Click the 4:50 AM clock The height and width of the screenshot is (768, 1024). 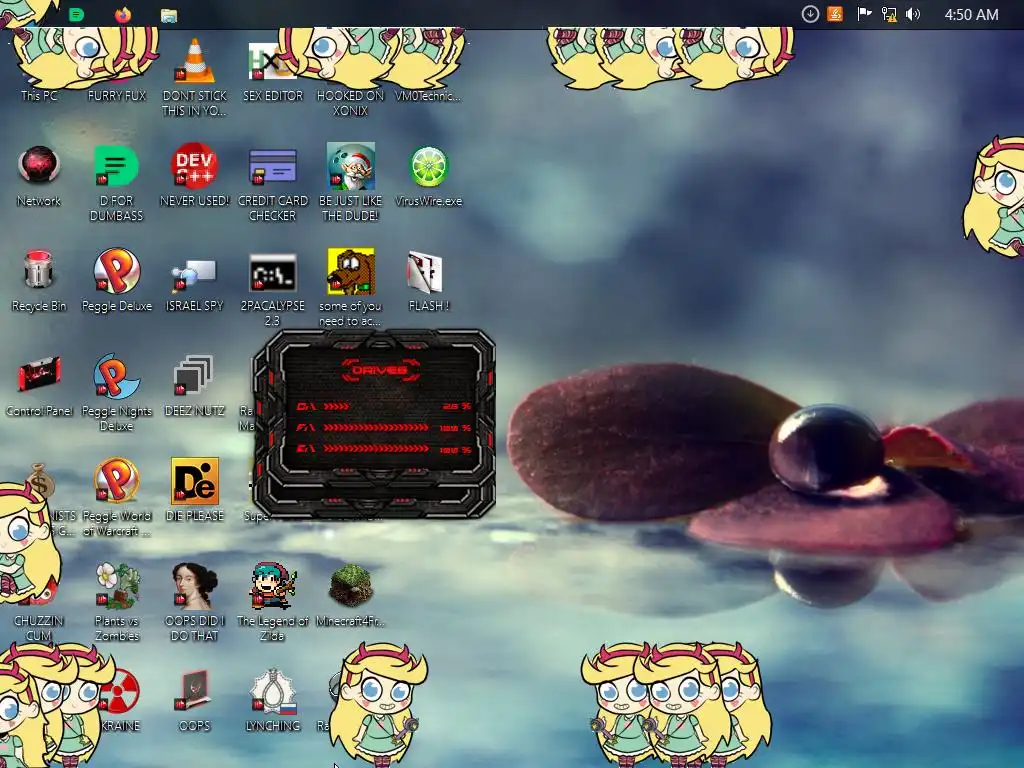tap(971, 14)
